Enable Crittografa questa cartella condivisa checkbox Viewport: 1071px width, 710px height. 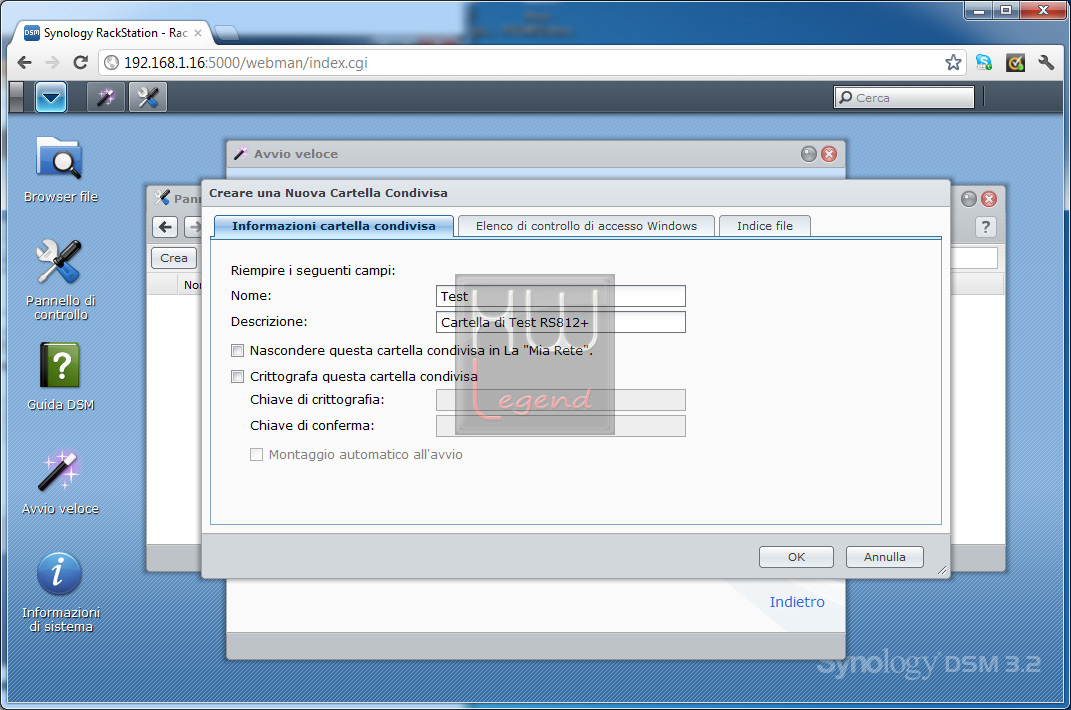(x=237, y=377)
